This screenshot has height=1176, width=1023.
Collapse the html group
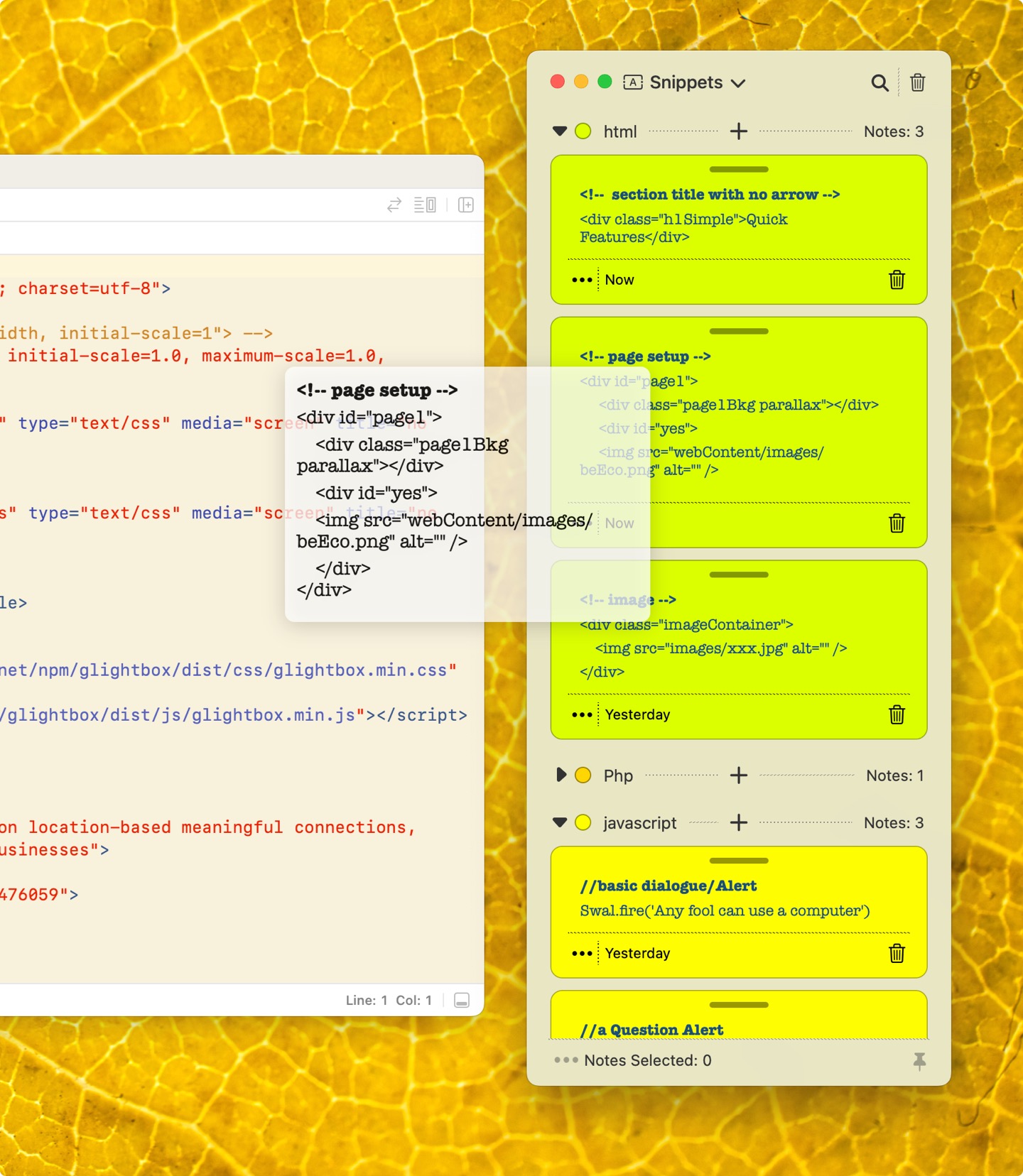click(560, 131)
